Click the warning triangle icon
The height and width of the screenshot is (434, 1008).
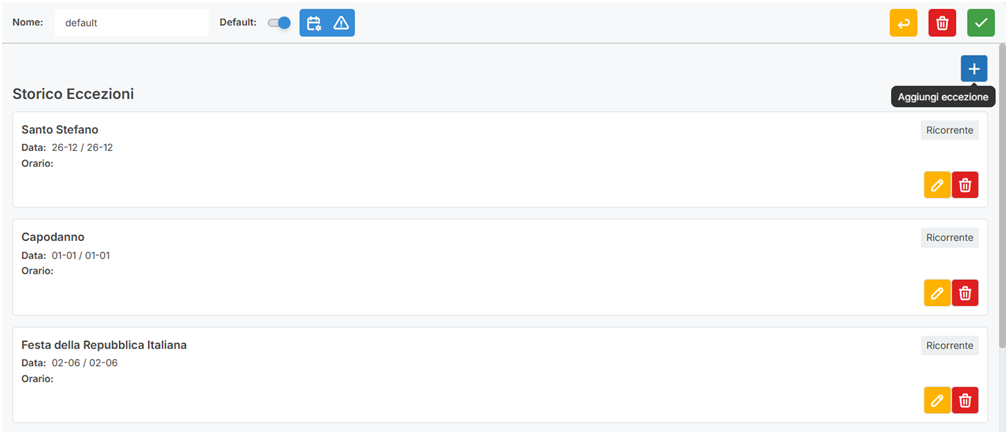tap(341, 23)
